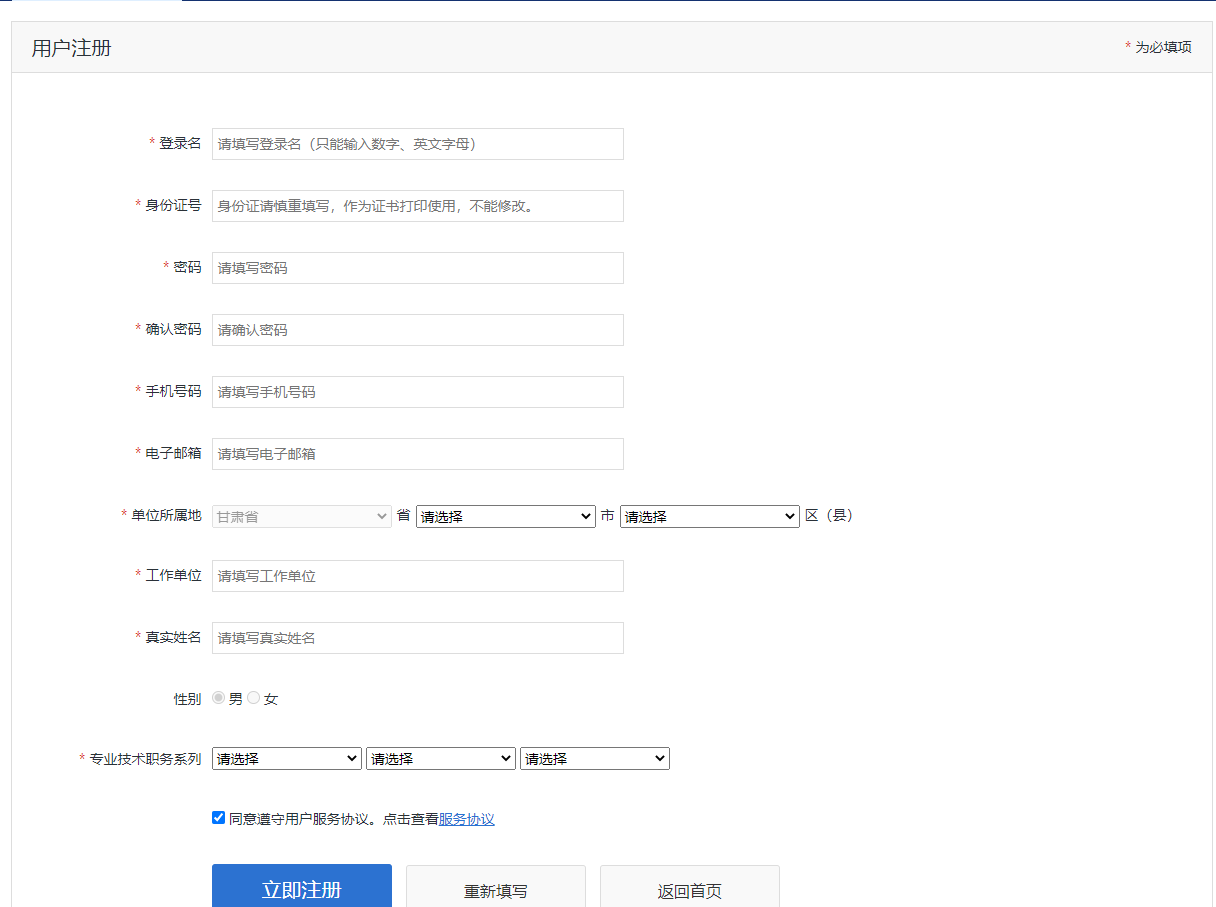The image size is (1216, 907).
Task: Click the 用户注册 heading text
Action: coord(71,48)
